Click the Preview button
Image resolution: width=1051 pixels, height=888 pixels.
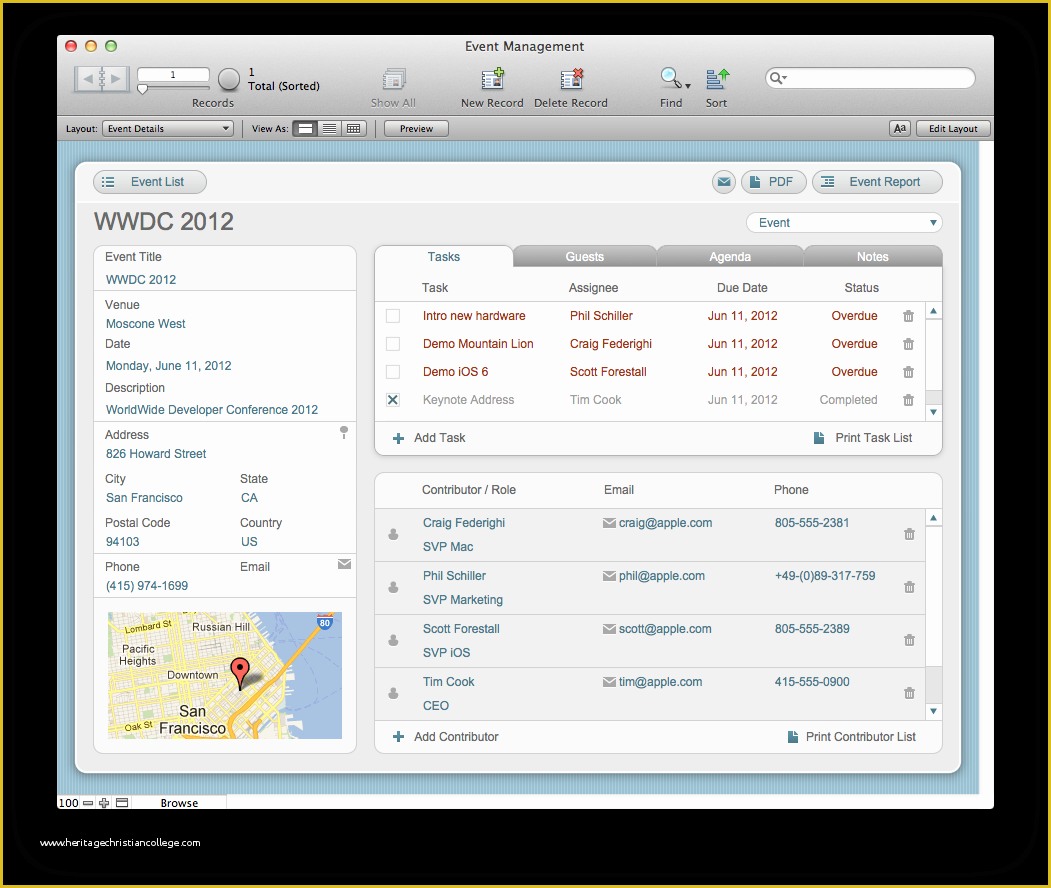coord(416,129)
